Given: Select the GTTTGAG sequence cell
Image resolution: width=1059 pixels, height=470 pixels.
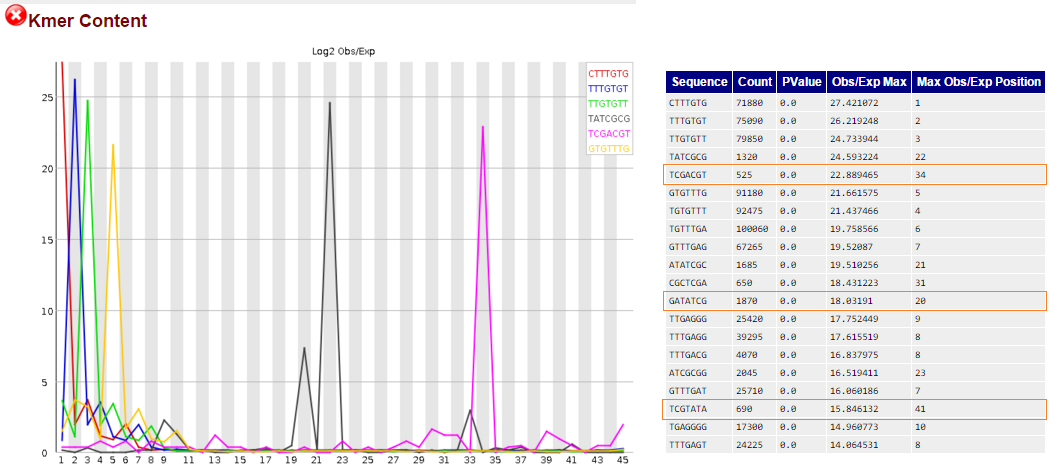Looking at the screenshot, I should pyautogui.click(x=699, y=246).
